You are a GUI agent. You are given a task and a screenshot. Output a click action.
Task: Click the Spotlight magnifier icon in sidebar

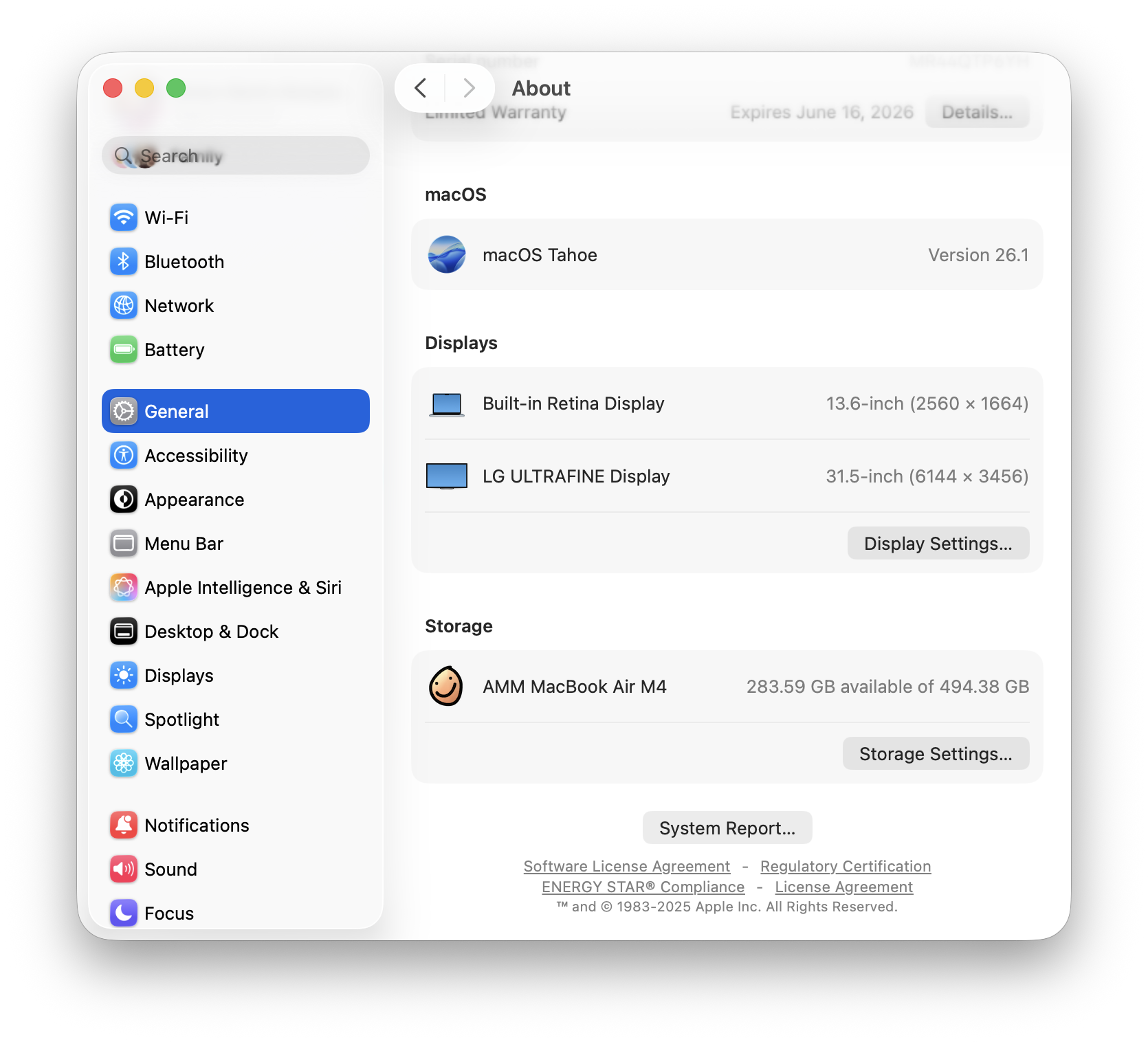tap(124, 719)
